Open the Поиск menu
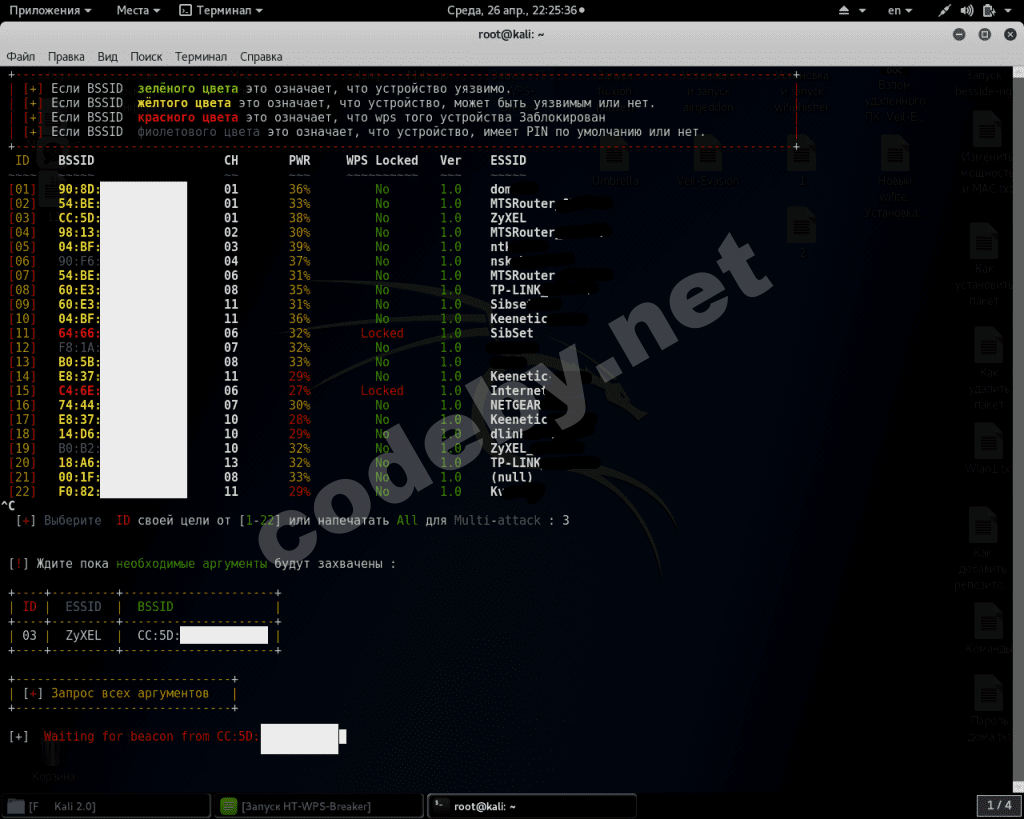1024x819 pixels. [146, 57]
